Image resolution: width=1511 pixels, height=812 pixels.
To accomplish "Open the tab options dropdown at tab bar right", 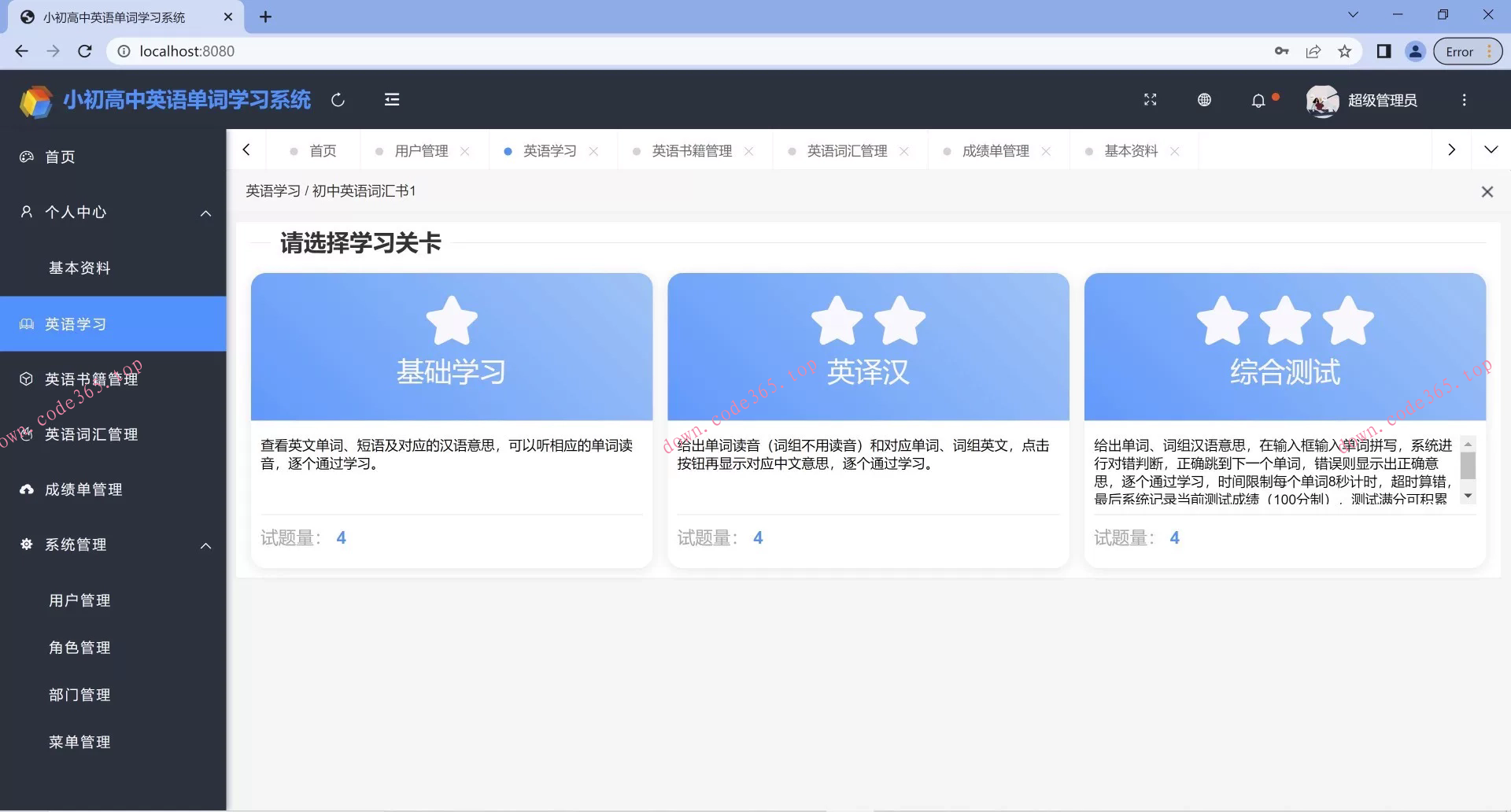I will click(1492, 149).
